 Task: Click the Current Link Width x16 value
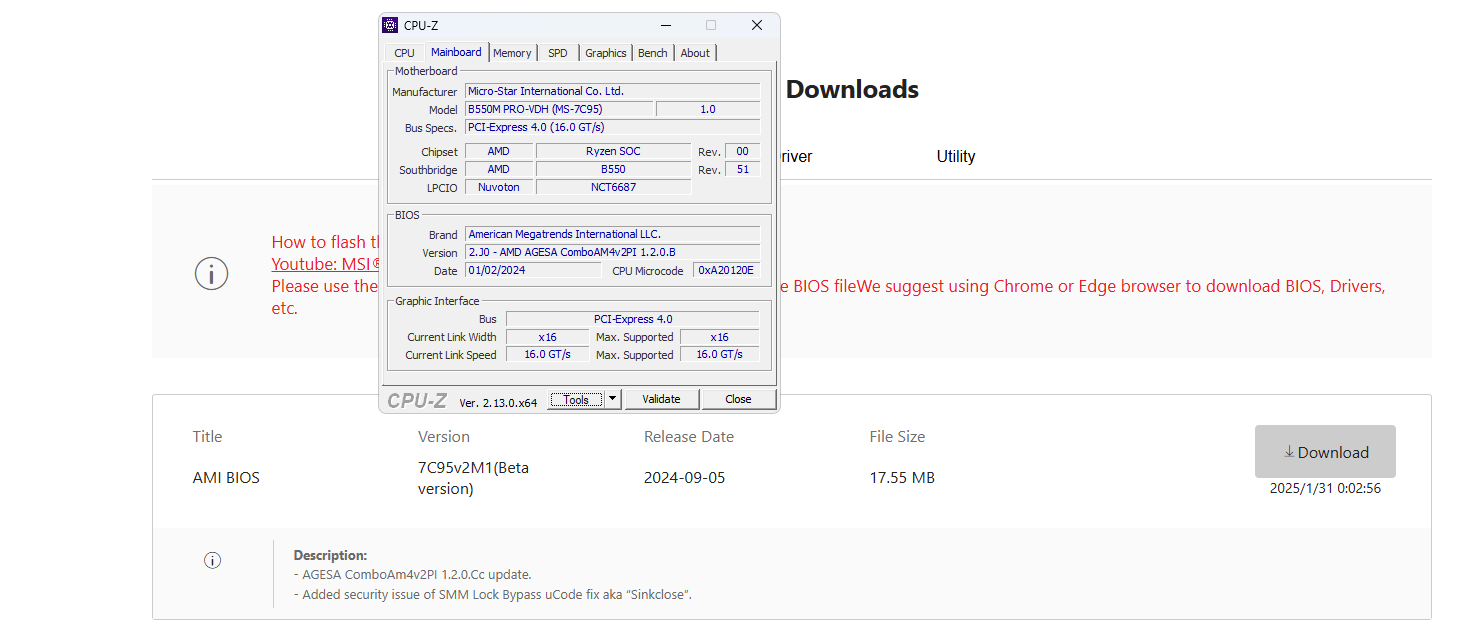click(x=547, y=337)
